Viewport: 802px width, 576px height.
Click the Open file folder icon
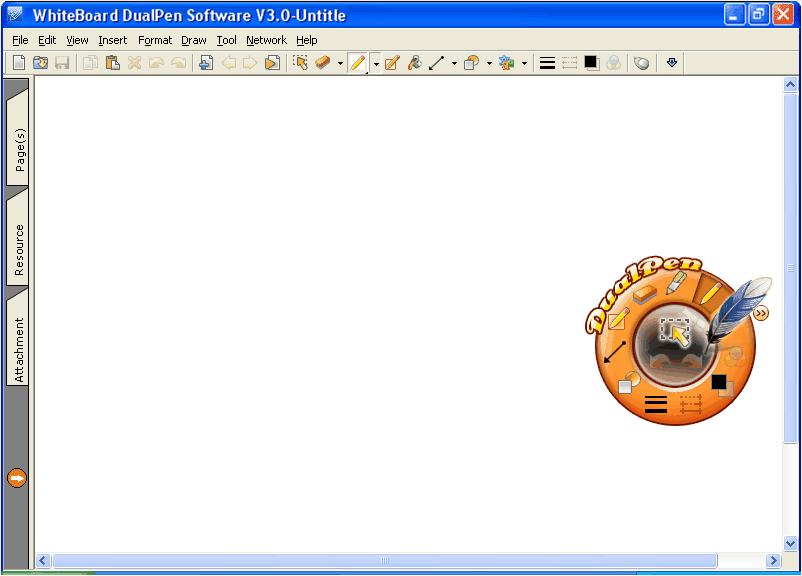pyautogui.click(x=40, y=63)
